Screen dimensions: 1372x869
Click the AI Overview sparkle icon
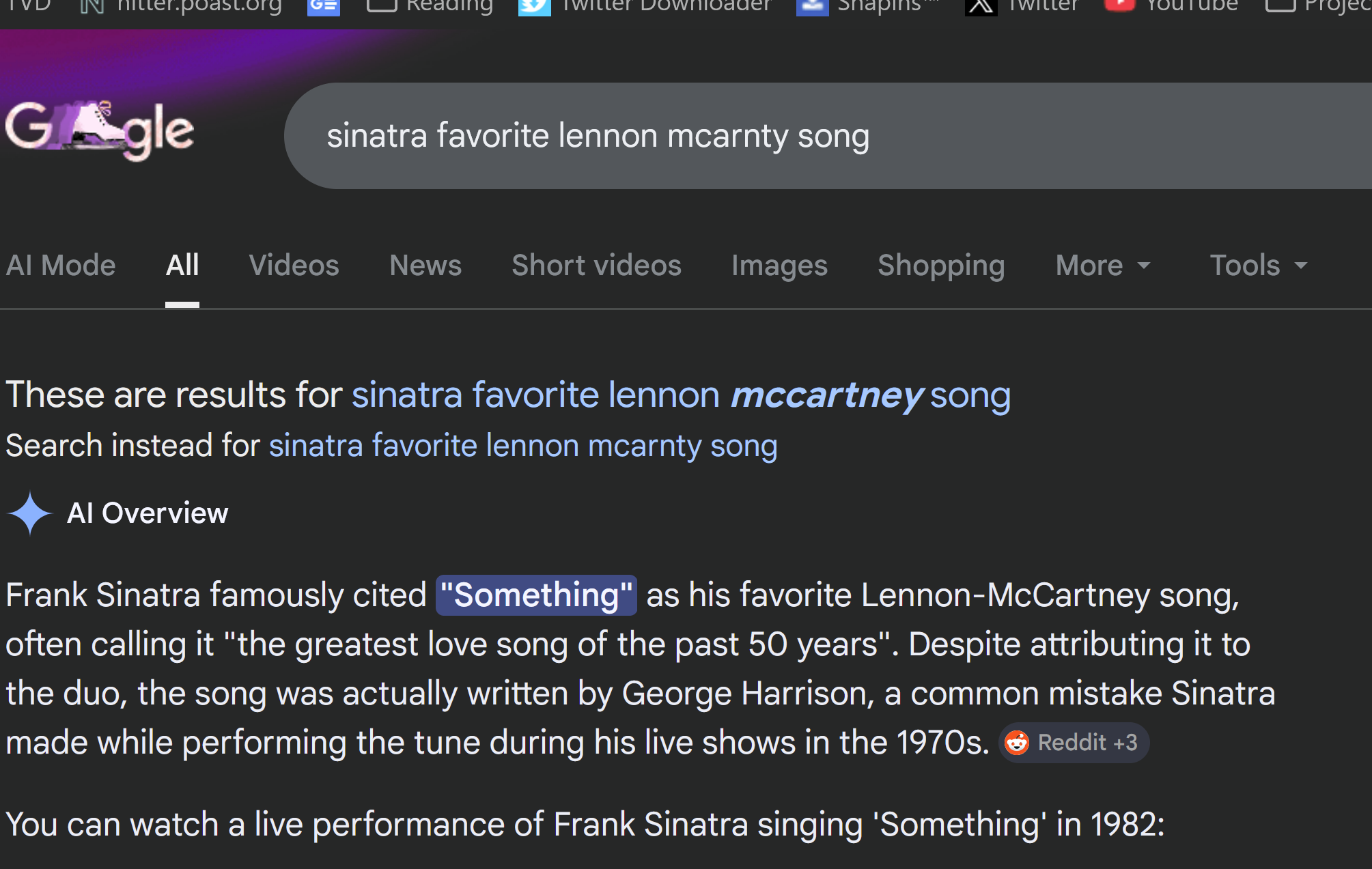point(30,513)
